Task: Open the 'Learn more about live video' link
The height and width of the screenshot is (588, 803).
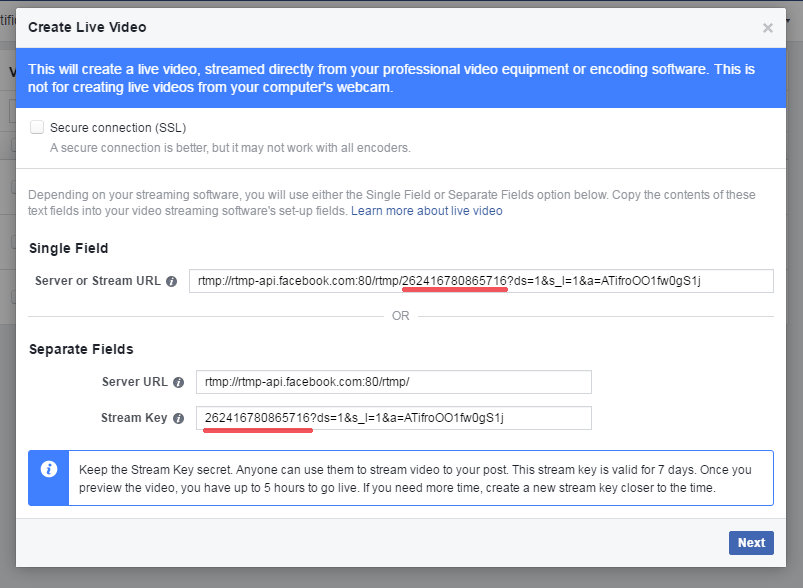Action: 427,211
